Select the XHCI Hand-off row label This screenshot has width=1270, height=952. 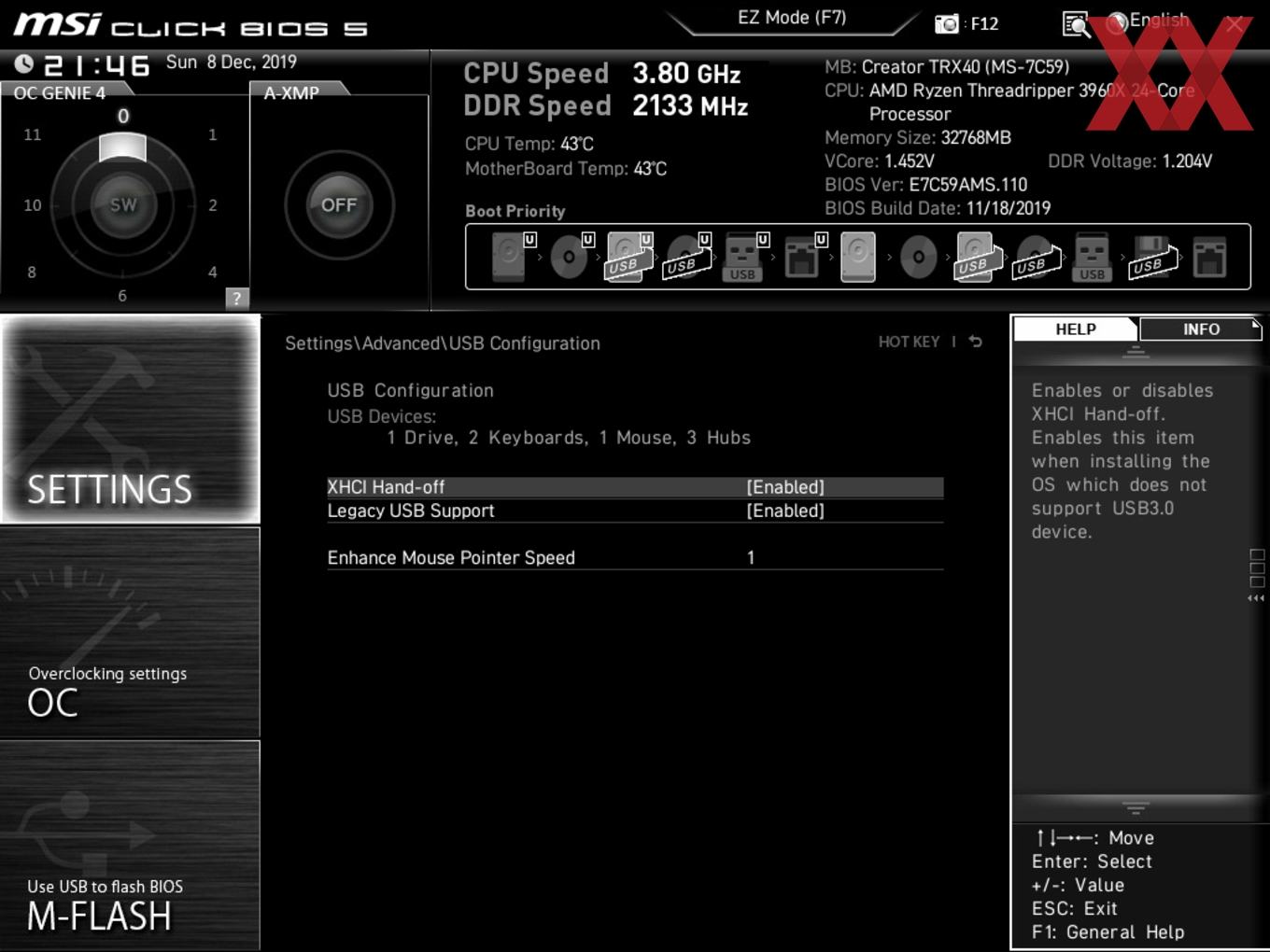point(386,487)
